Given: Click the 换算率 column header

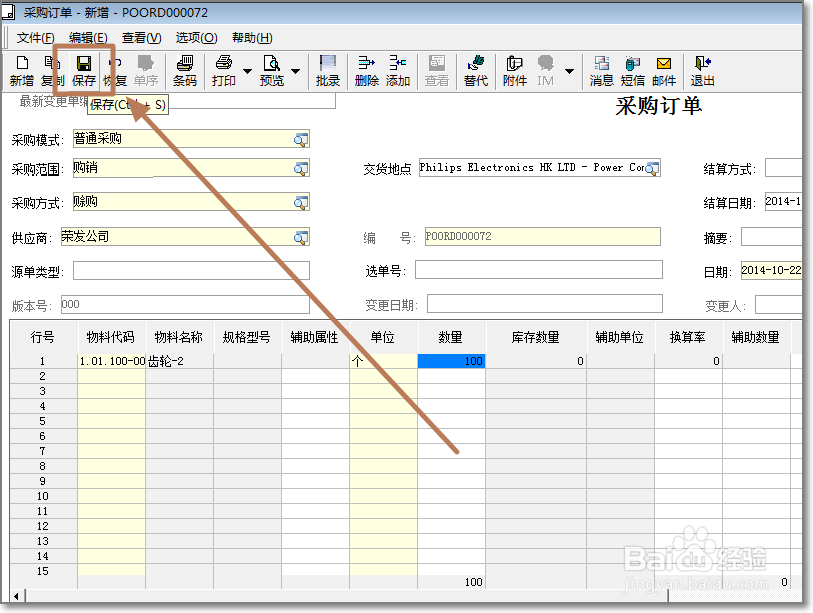Looking at the screenshot, I should click(x=688, y=337).
